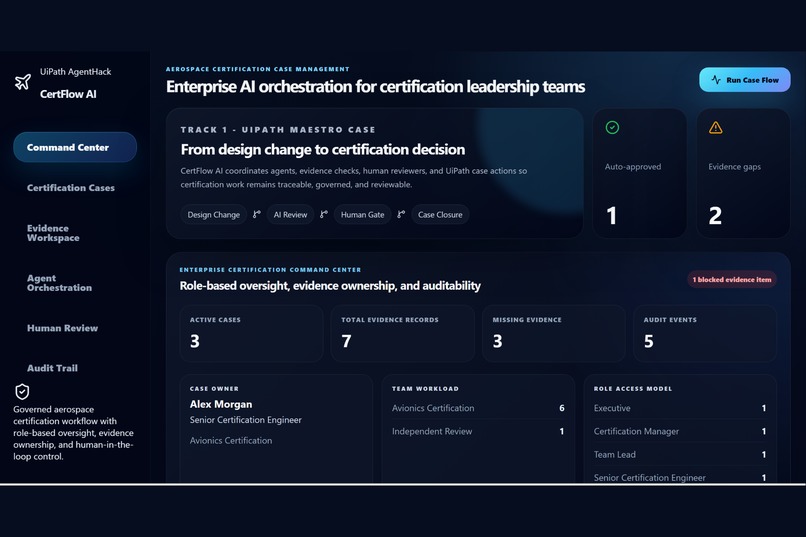The image size is (806, 537).
Task: Click the CertFlow AI app title
Action: click(x=68, y=94)
